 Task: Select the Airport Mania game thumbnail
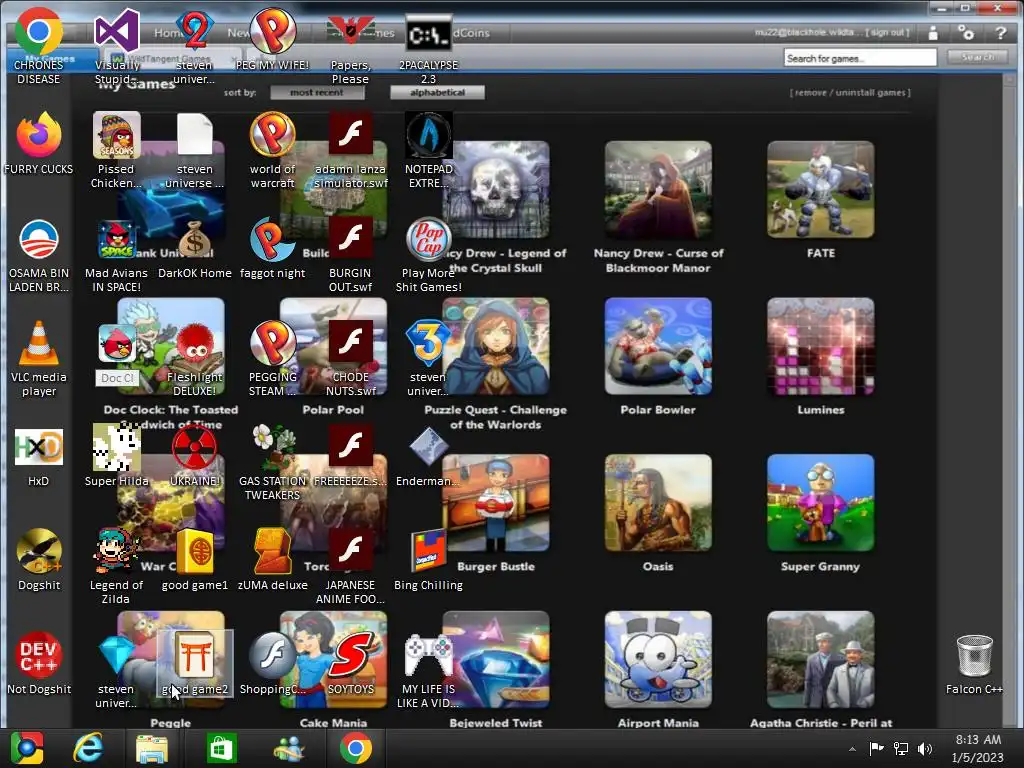(658, 660)
